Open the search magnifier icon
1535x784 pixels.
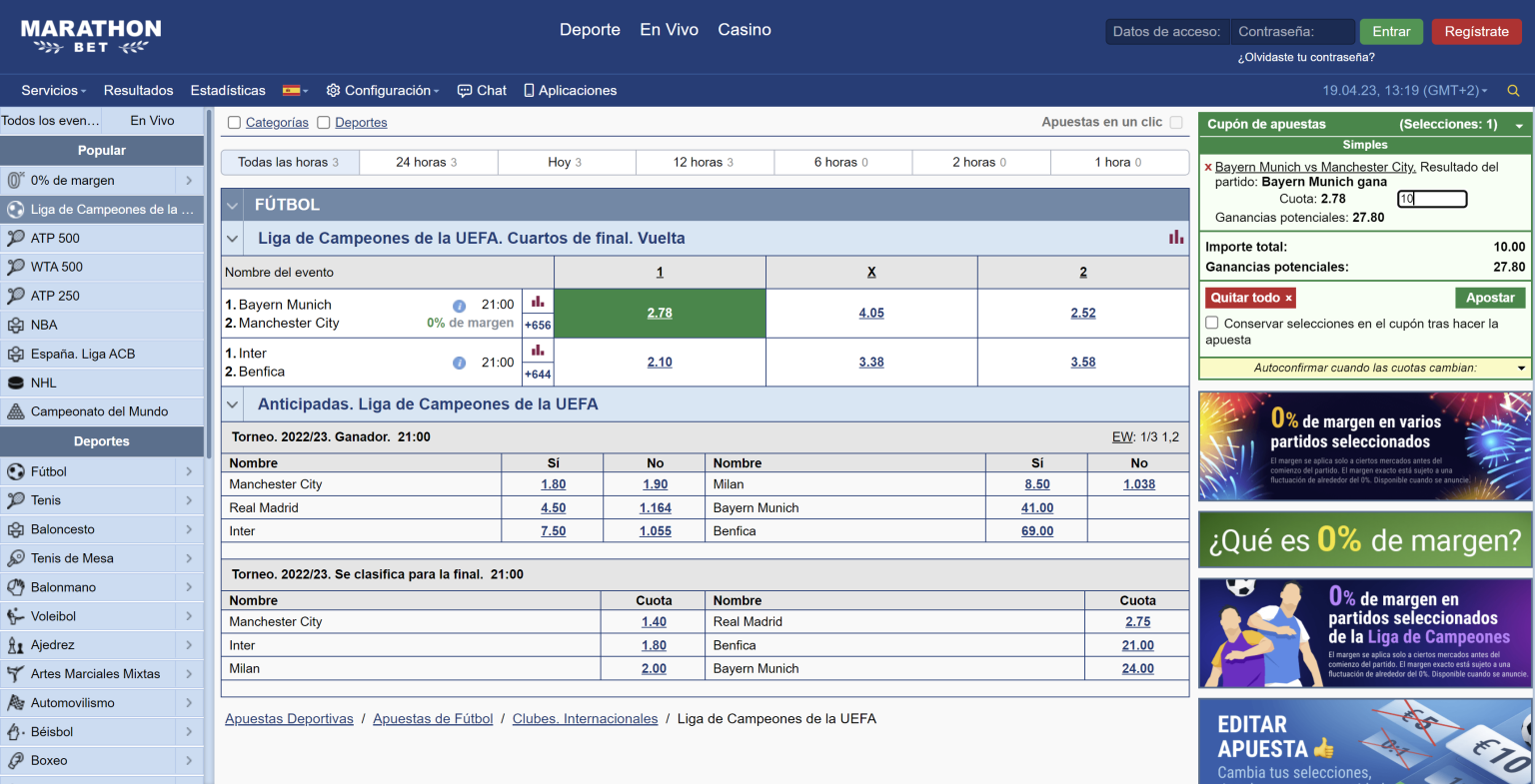(x=1513, y=91)
